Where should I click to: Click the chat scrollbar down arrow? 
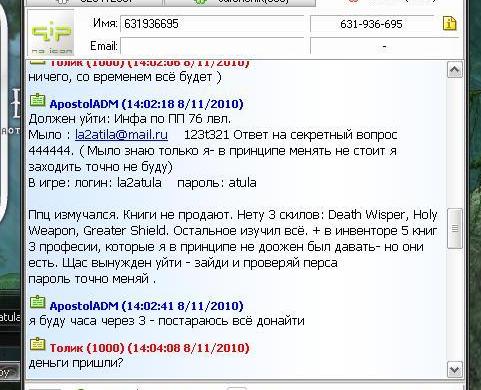[455, 370]
